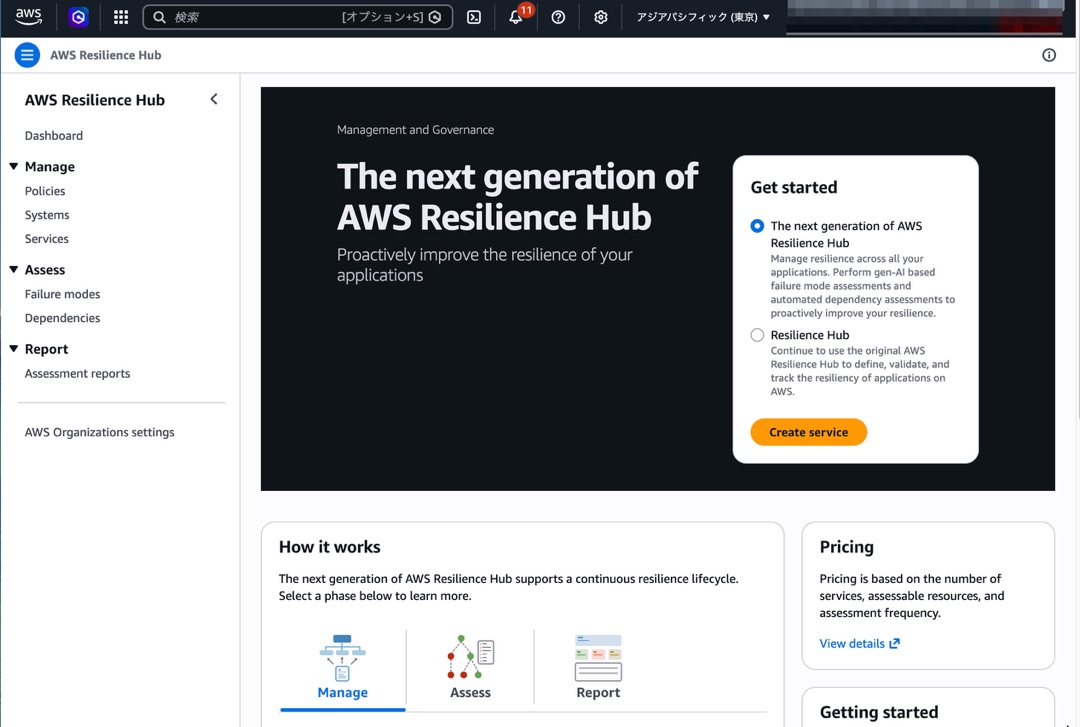The height and width of the screenshot is (727, 1080).
Task: Open the AWS home logo
Action: tap(28, 17)
